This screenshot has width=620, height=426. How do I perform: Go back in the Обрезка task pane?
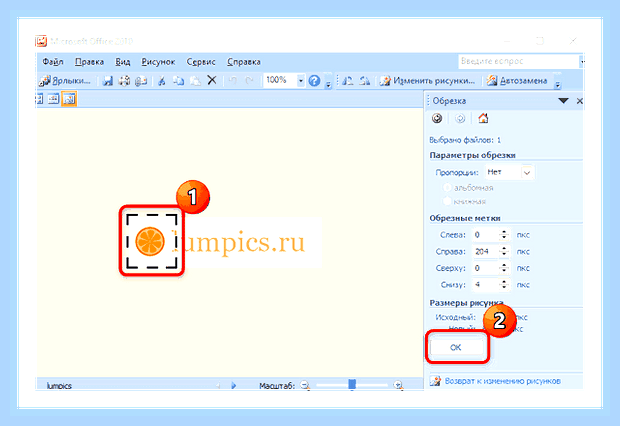click(x=437, y=118)
